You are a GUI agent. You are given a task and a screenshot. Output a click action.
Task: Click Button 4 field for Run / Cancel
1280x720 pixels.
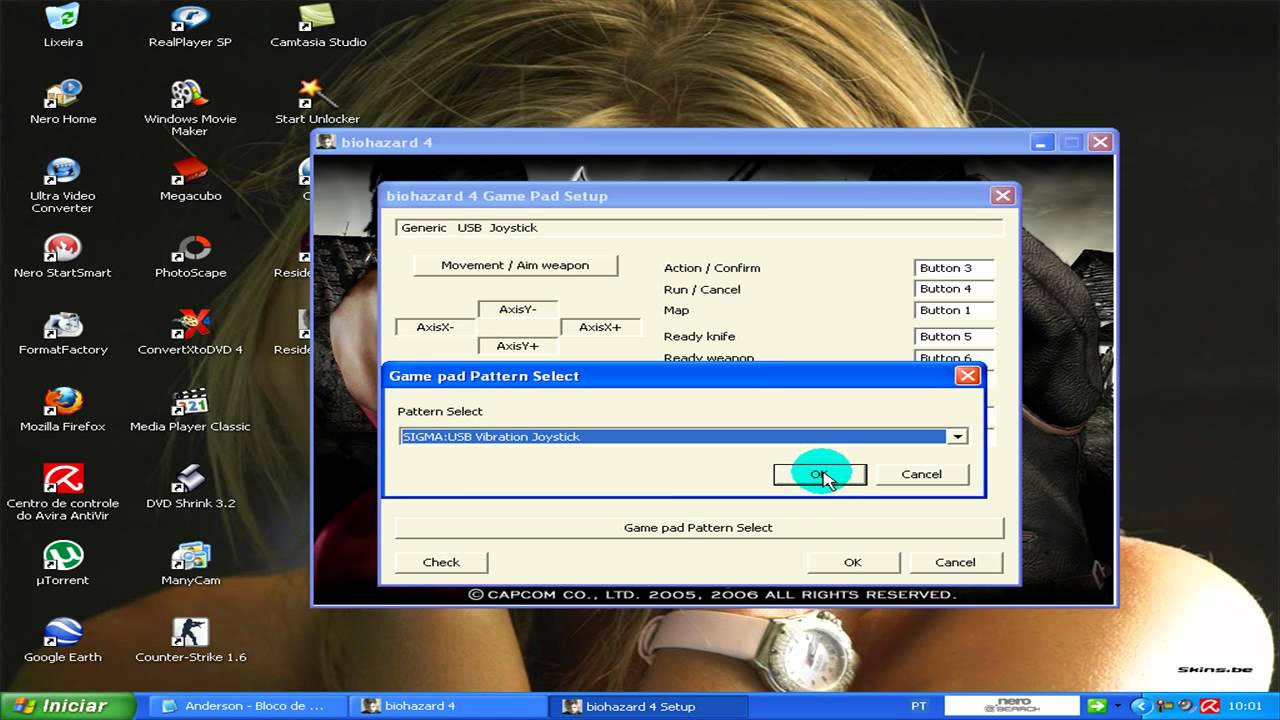[954, 289]
